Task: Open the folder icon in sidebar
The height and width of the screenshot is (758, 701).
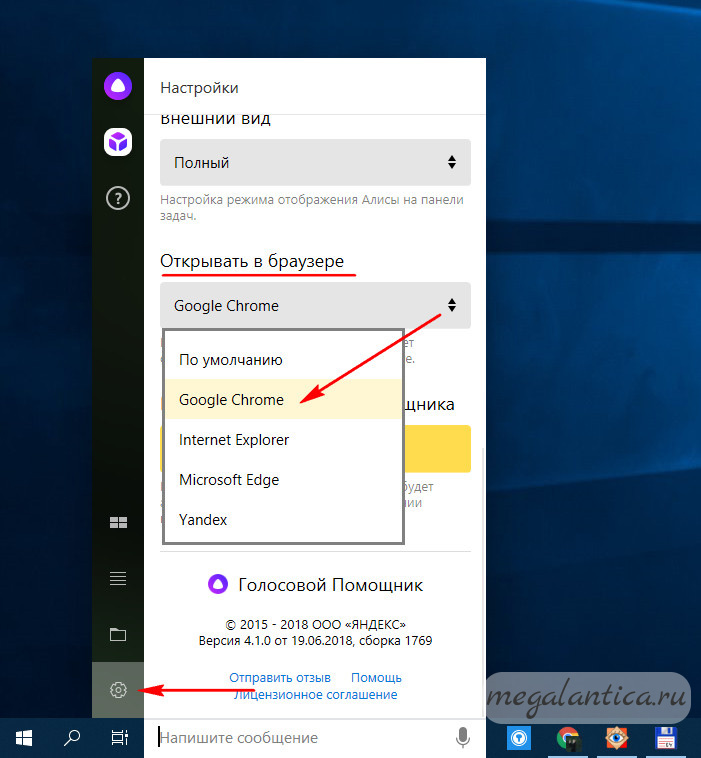Action: click(118, 634)
